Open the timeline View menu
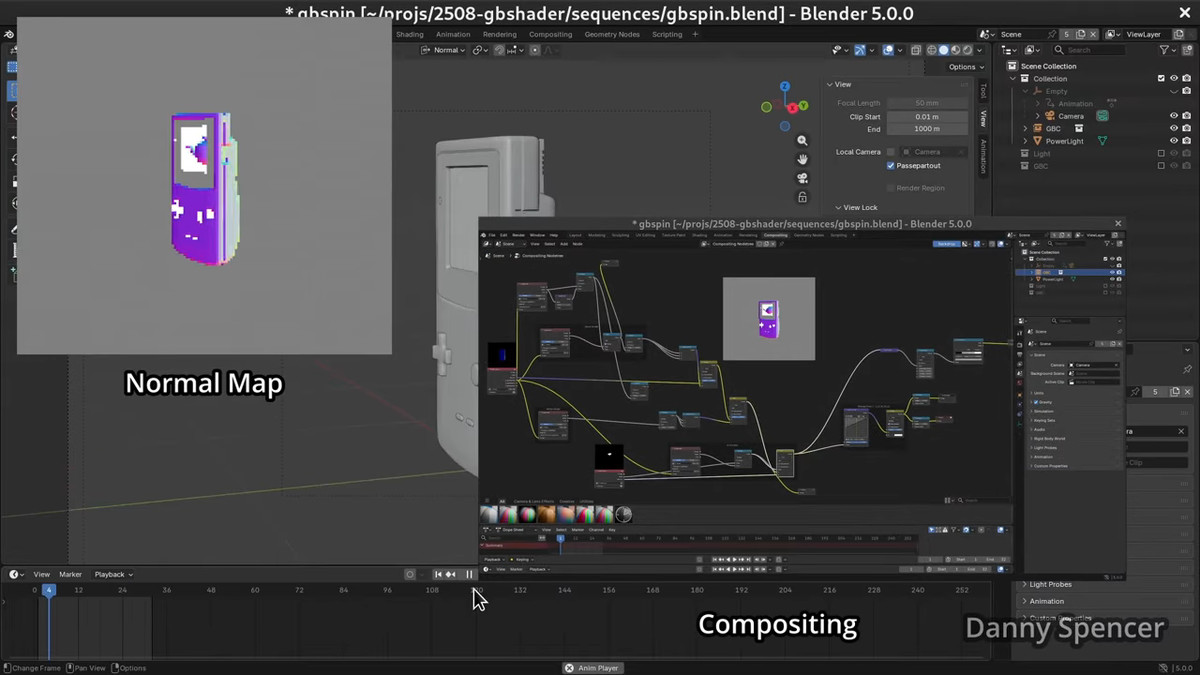Screen dimensions: 1200x675 (x=41, y=574)
